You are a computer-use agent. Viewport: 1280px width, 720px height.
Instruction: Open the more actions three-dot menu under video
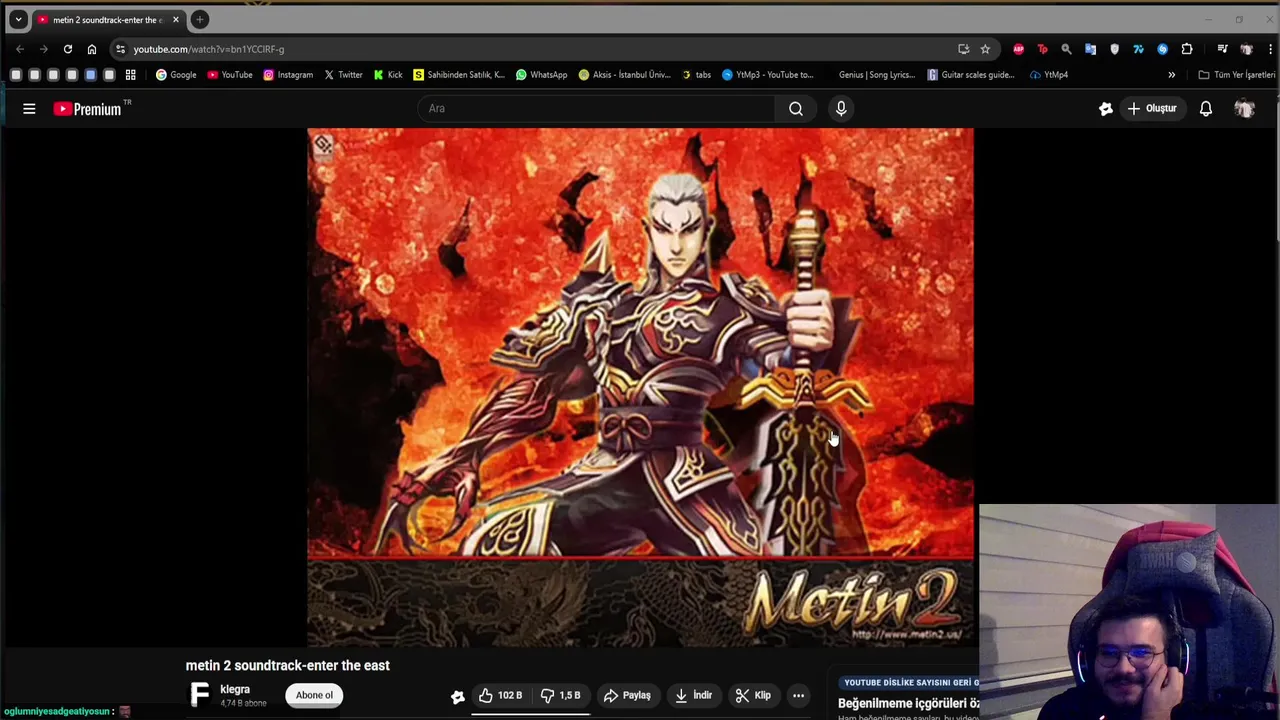click(x=798, y=695)
